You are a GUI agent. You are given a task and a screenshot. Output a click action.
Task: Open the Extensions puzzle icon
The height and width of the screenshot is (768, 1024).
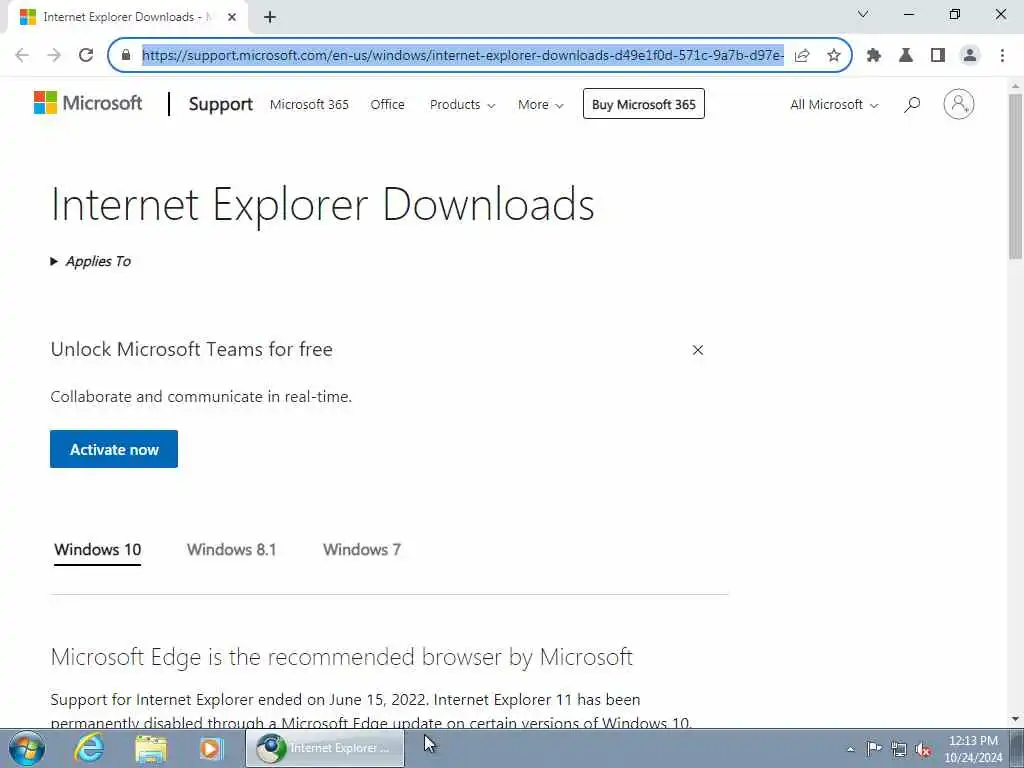tap(874, 55)
